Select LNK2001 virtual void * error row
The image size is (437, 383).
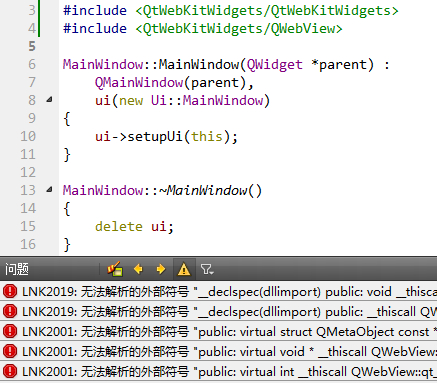[218, 351]
